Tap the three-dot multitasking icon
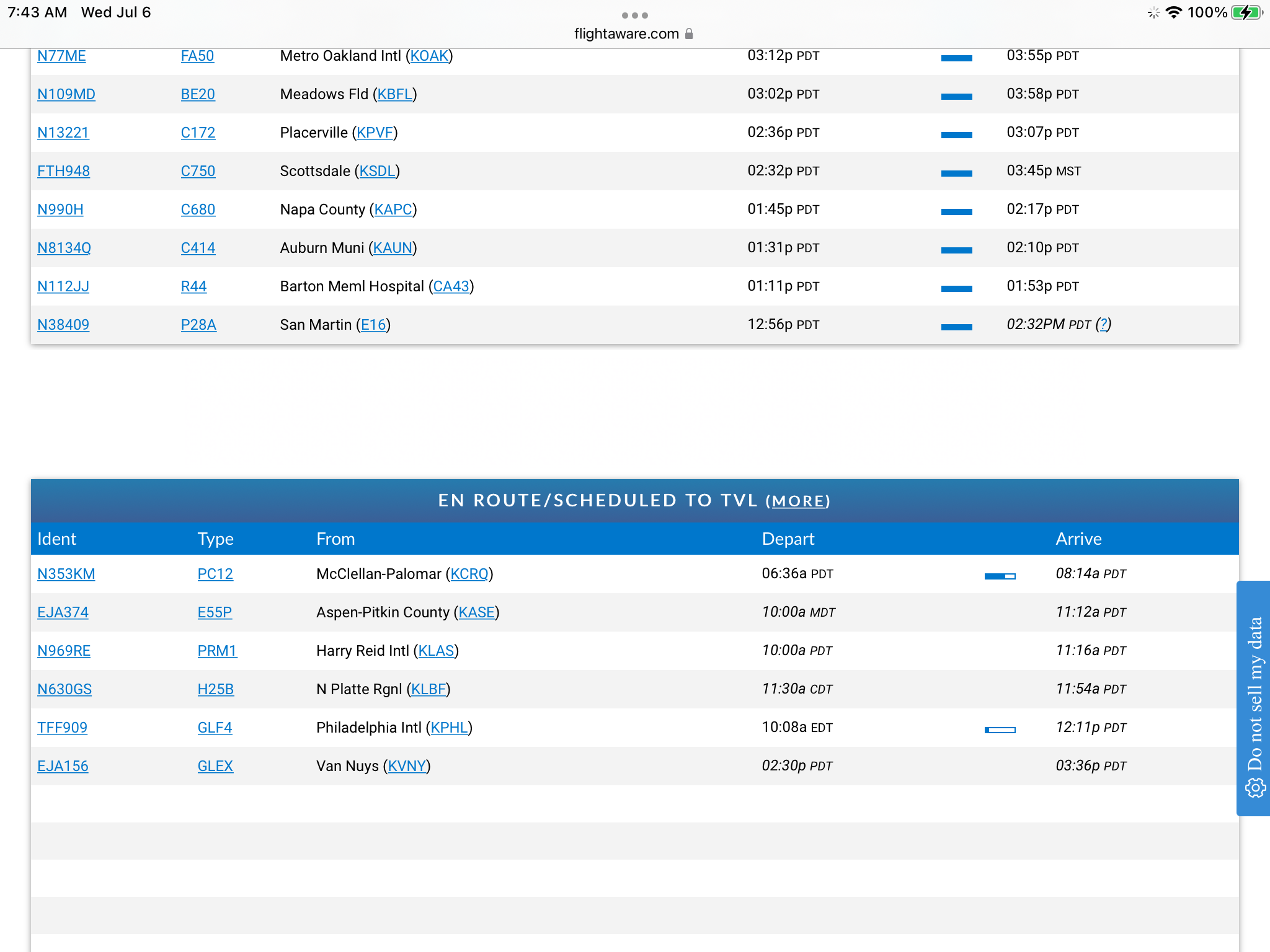Viewport: 1270px width, 952px height. coord(634,15)
